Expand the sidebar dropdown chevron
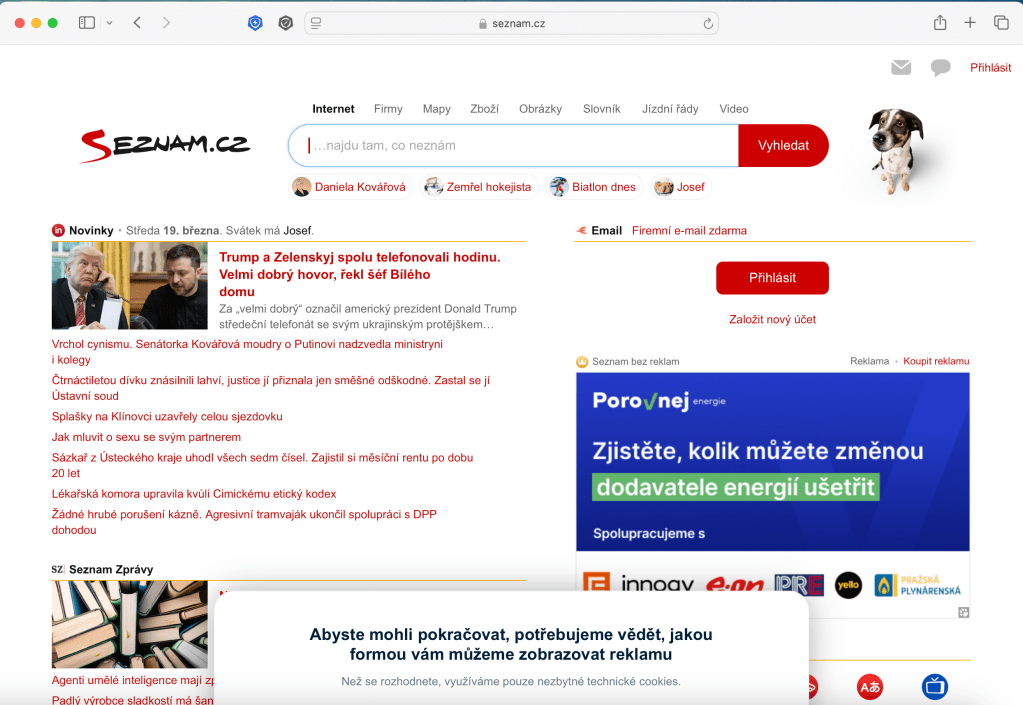1023x705 pixels. tap(109, 23)
